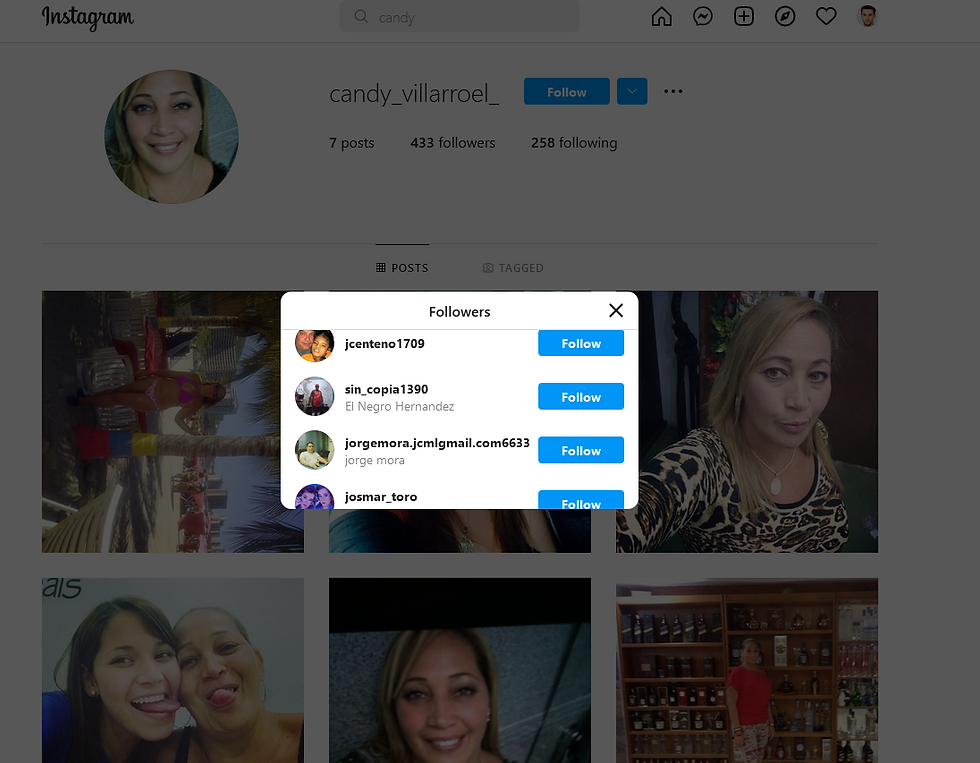Open the 433 followers list
Image resolution: width=980 pixels, height=763 pixels.
coord(452,143)
